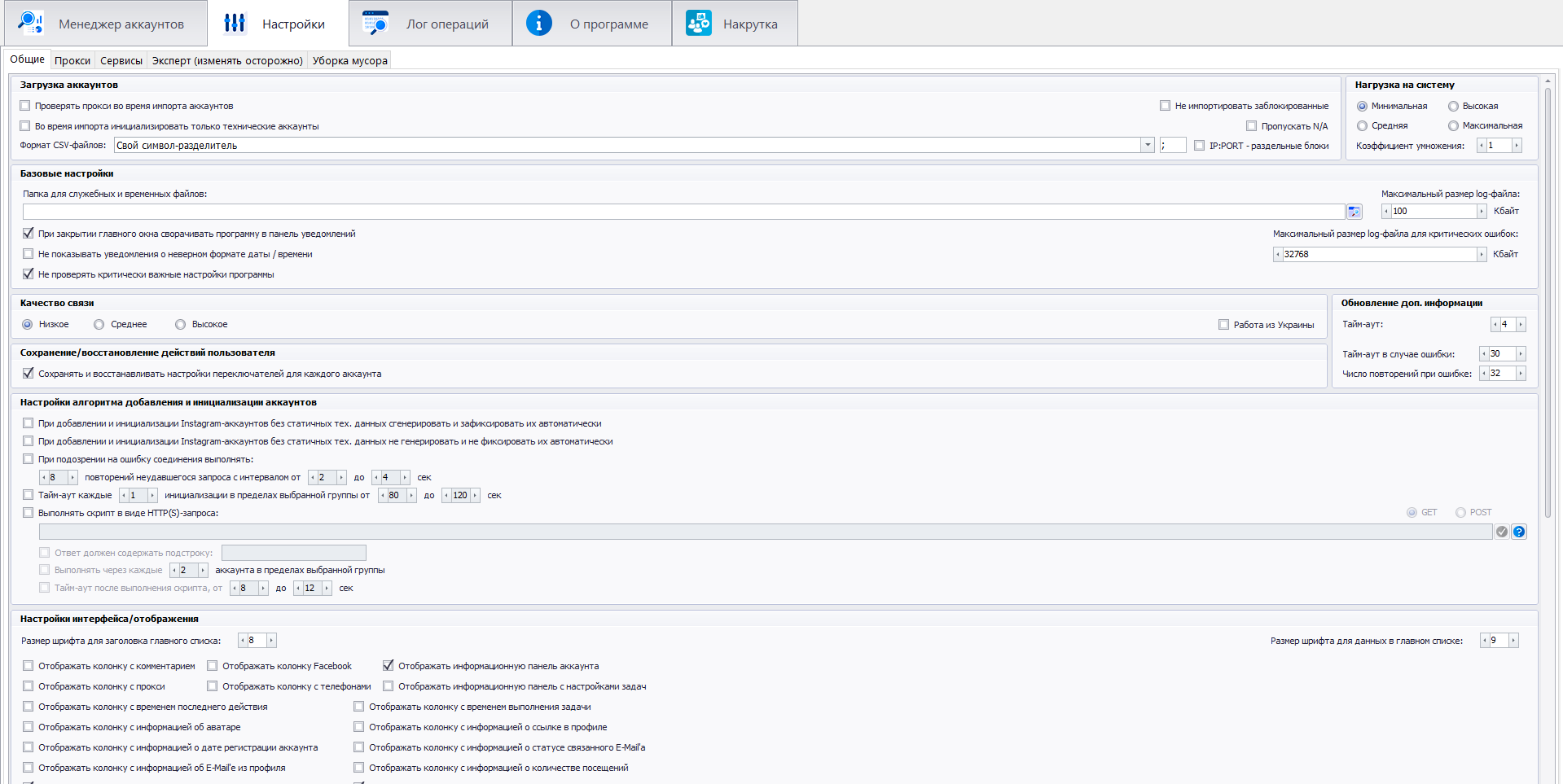
Task: Click the sliders icon of Настройки
Action: coord(235,23)
